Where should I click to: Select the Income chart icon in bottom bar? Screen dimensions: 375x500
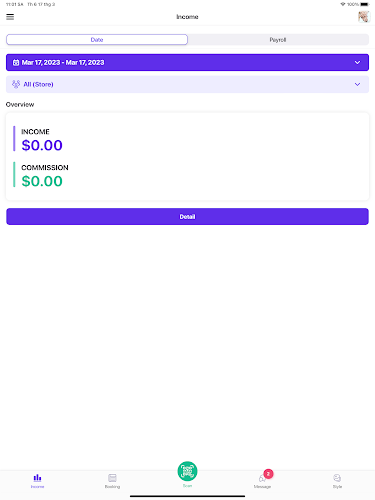tap(37, 478)
